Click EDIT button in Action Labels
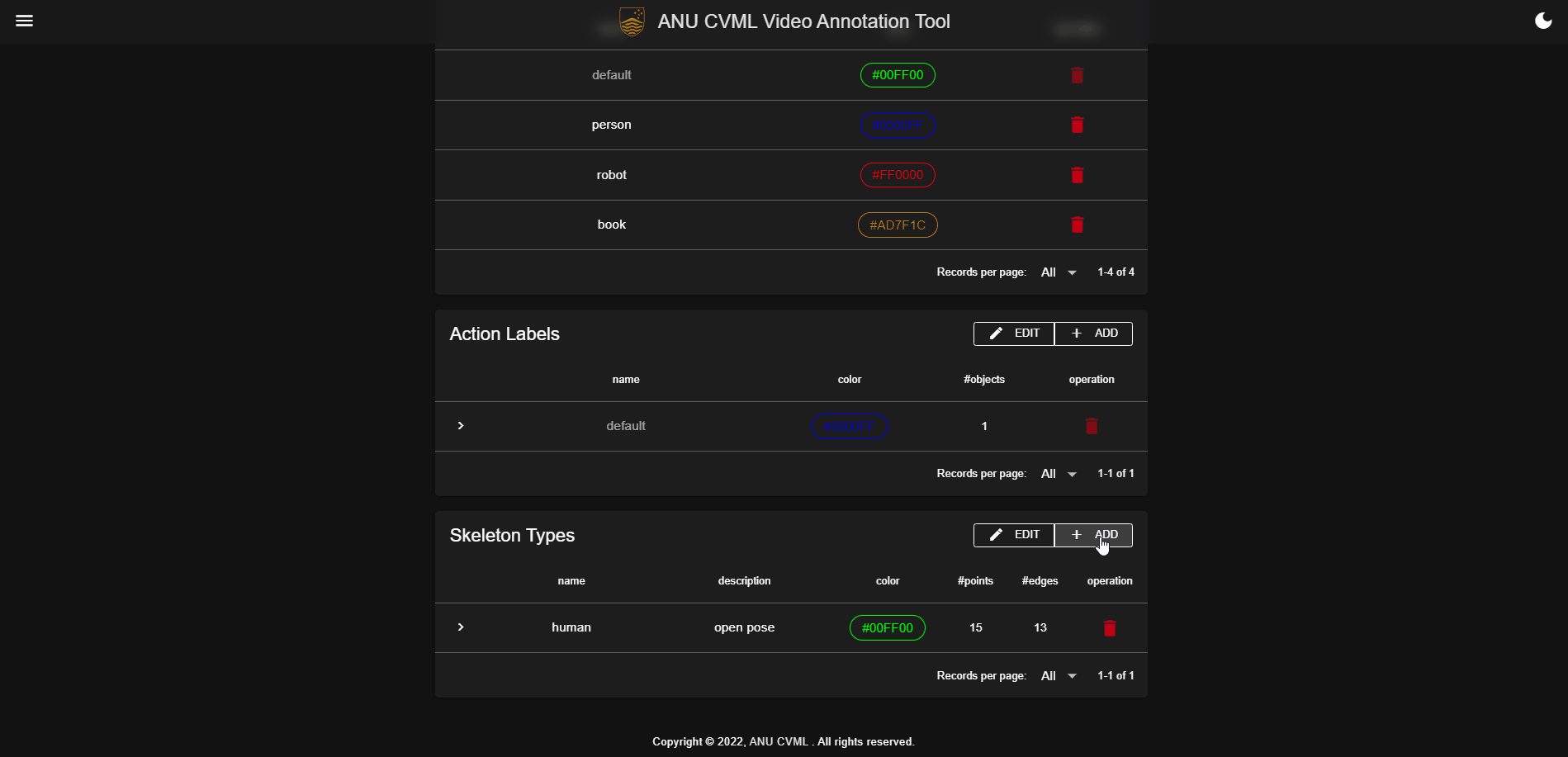Viewport: 1568px width, 757px height. coord(1014,334)
